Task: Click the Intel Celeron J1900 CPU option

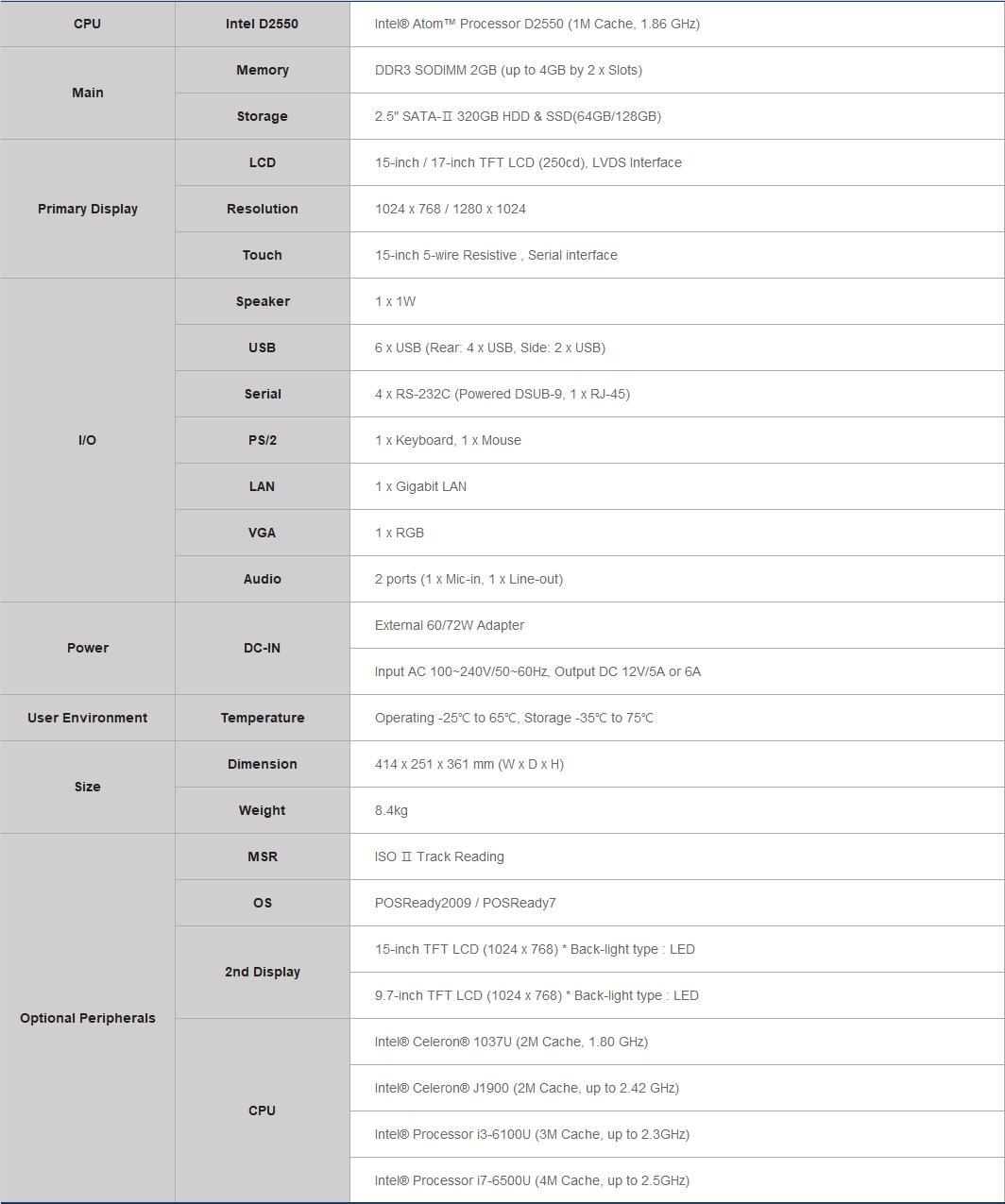Action: (x=526, y=1088)
